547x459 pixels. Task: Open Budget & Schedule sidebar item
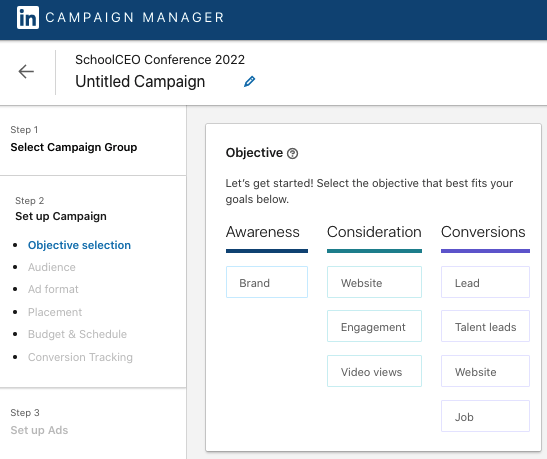pyautogui.click(x=77, y=334)
